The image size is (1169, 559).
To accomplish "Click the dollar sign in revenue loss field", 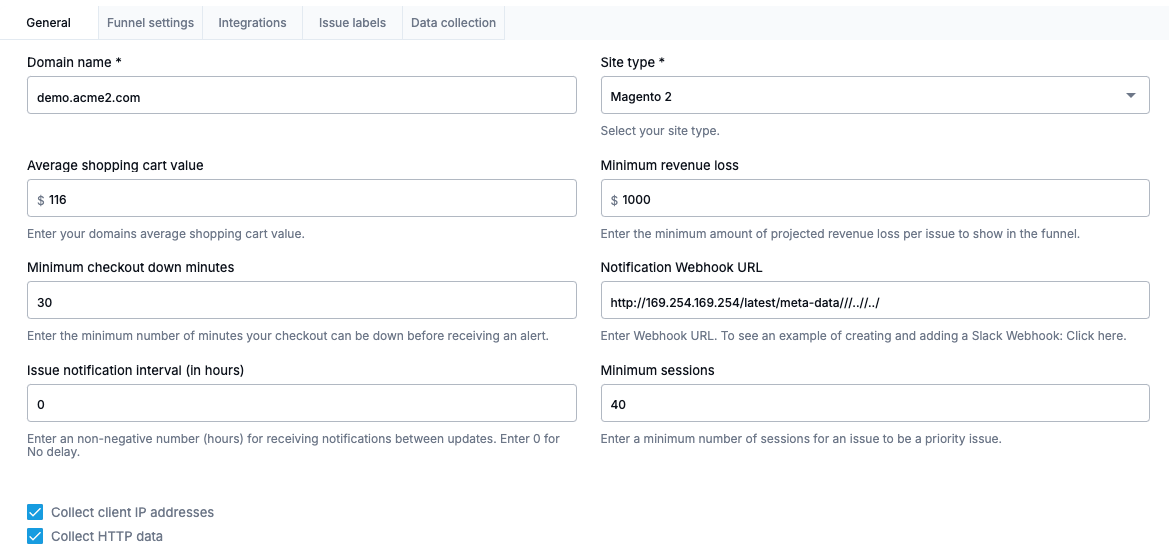I will [x=615, y=200].
